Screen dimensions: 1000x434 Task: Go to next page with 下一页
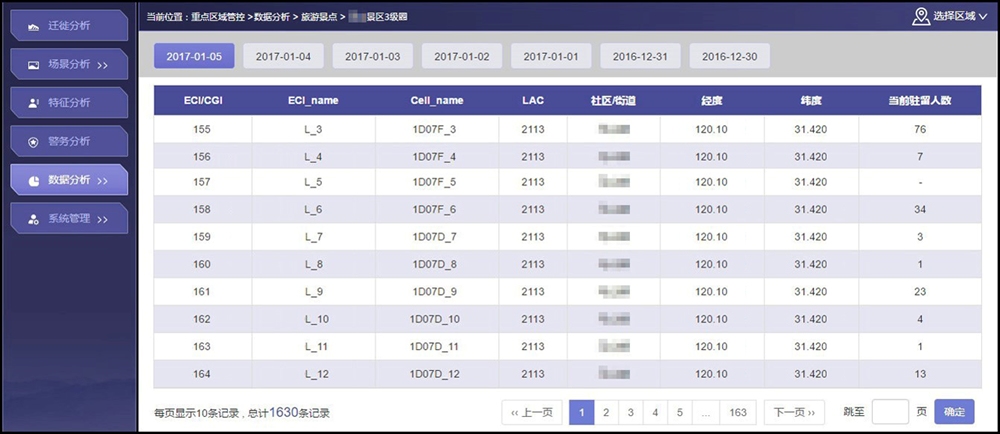795,412
